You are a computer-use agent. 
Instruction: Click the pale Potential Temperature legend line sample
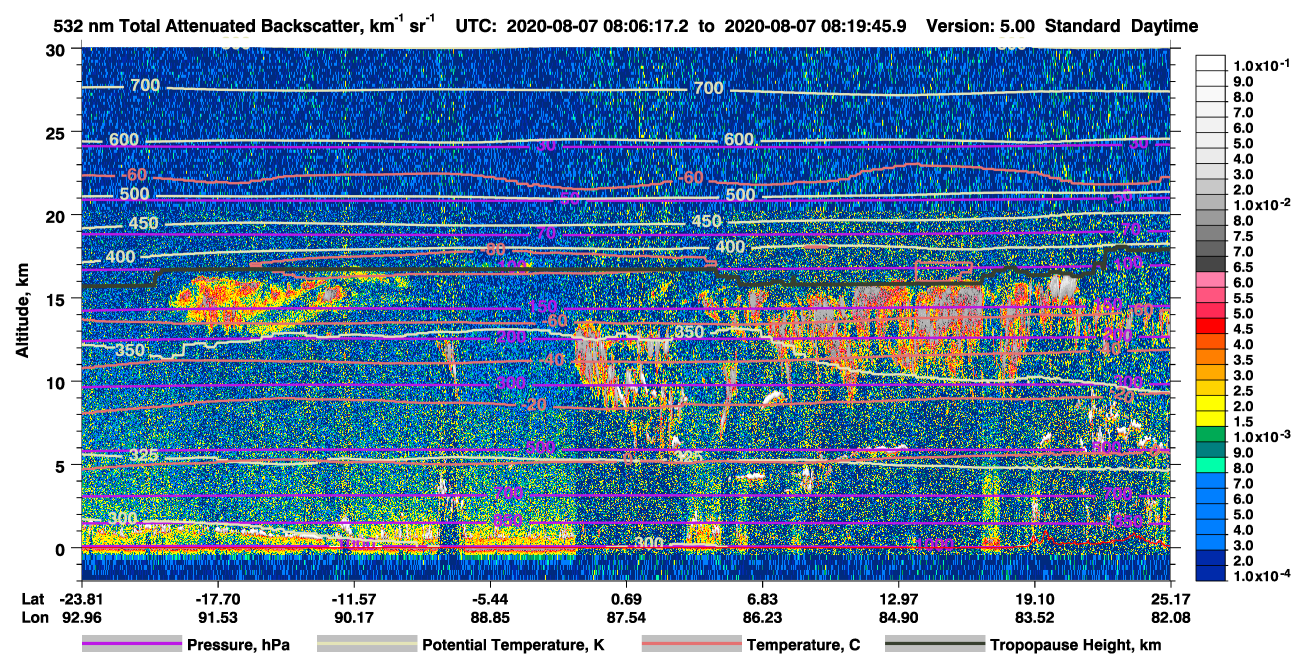[366, 645]
